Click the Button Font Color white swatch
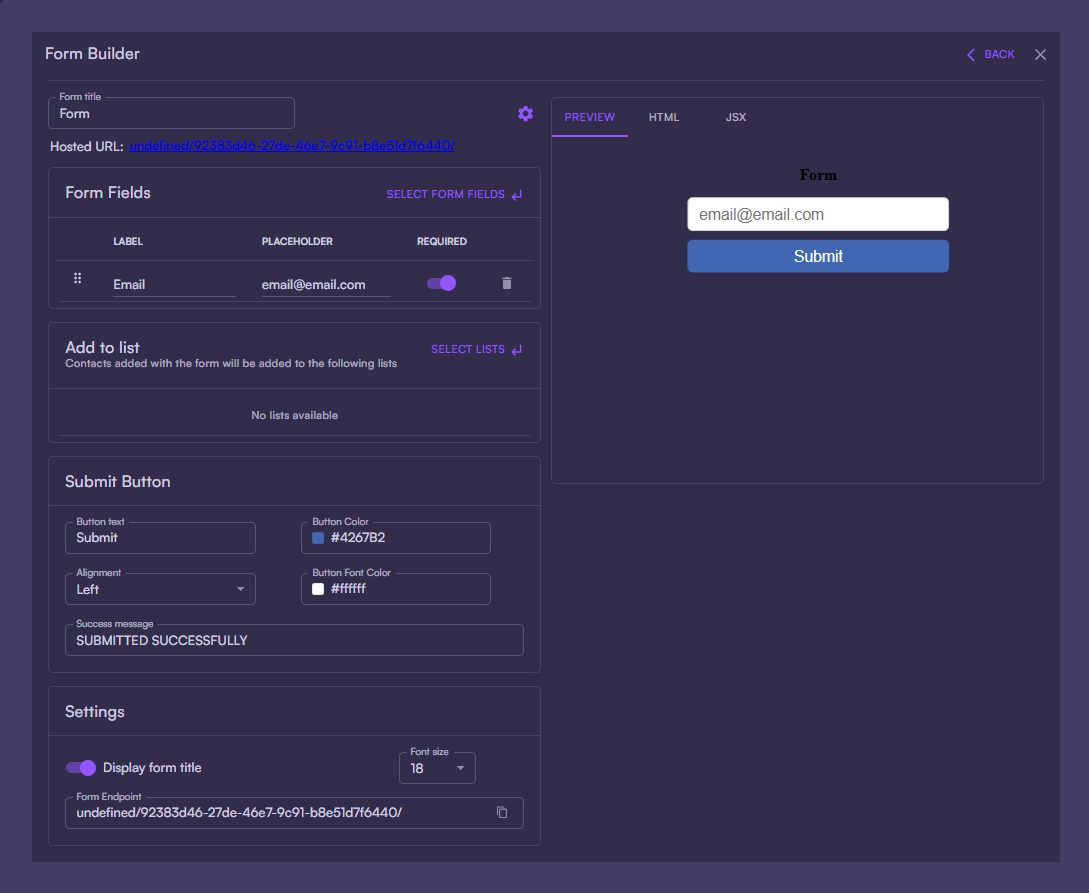 318,589
